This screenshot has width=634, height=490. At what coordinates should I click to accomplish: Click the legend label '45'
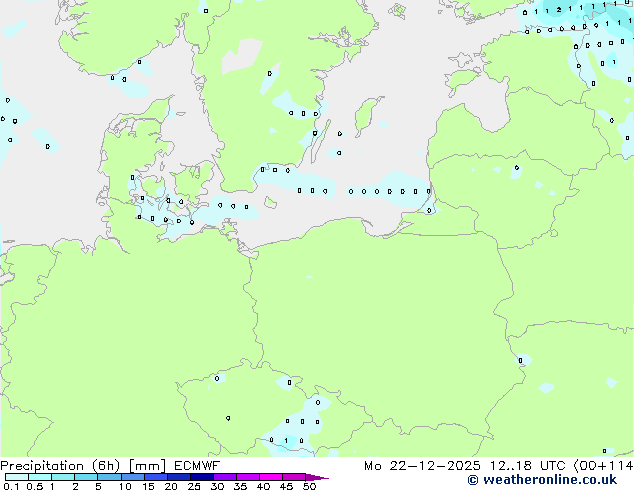click(x=286, y=486)
